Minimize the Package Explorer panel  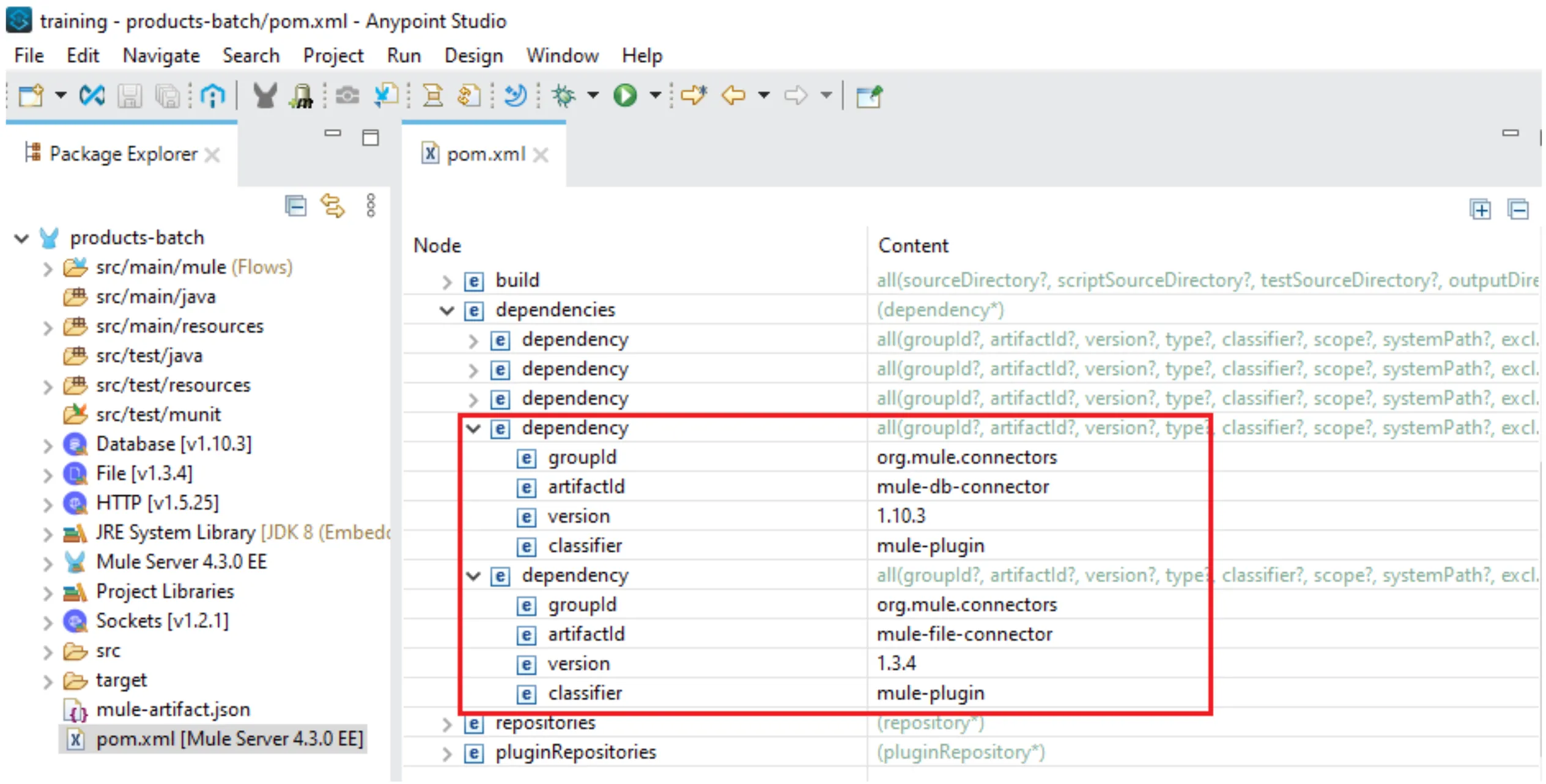click(x=333, y=133)
